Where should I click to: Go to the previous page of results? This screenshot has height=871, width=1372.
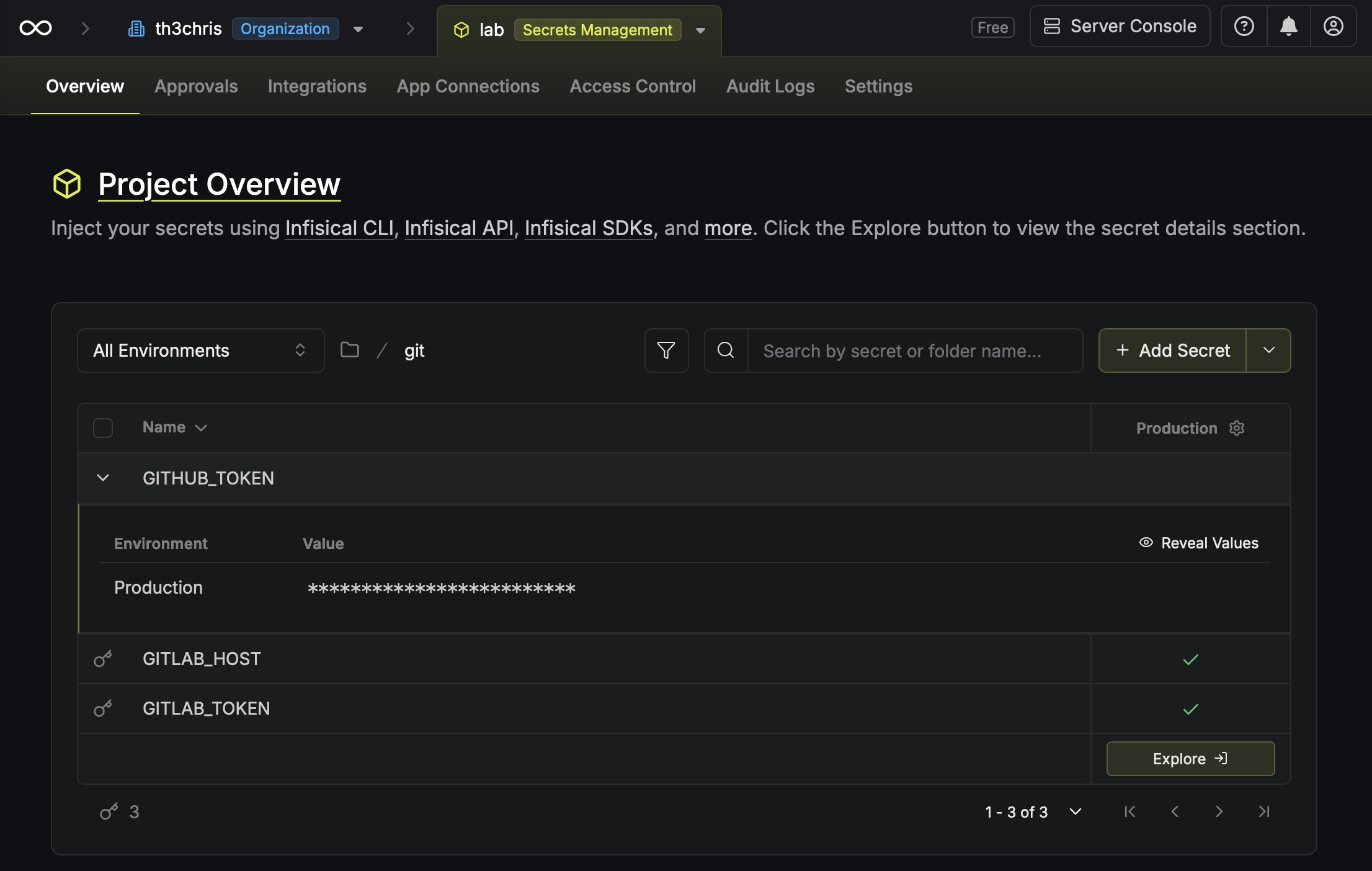point(1175,811)
